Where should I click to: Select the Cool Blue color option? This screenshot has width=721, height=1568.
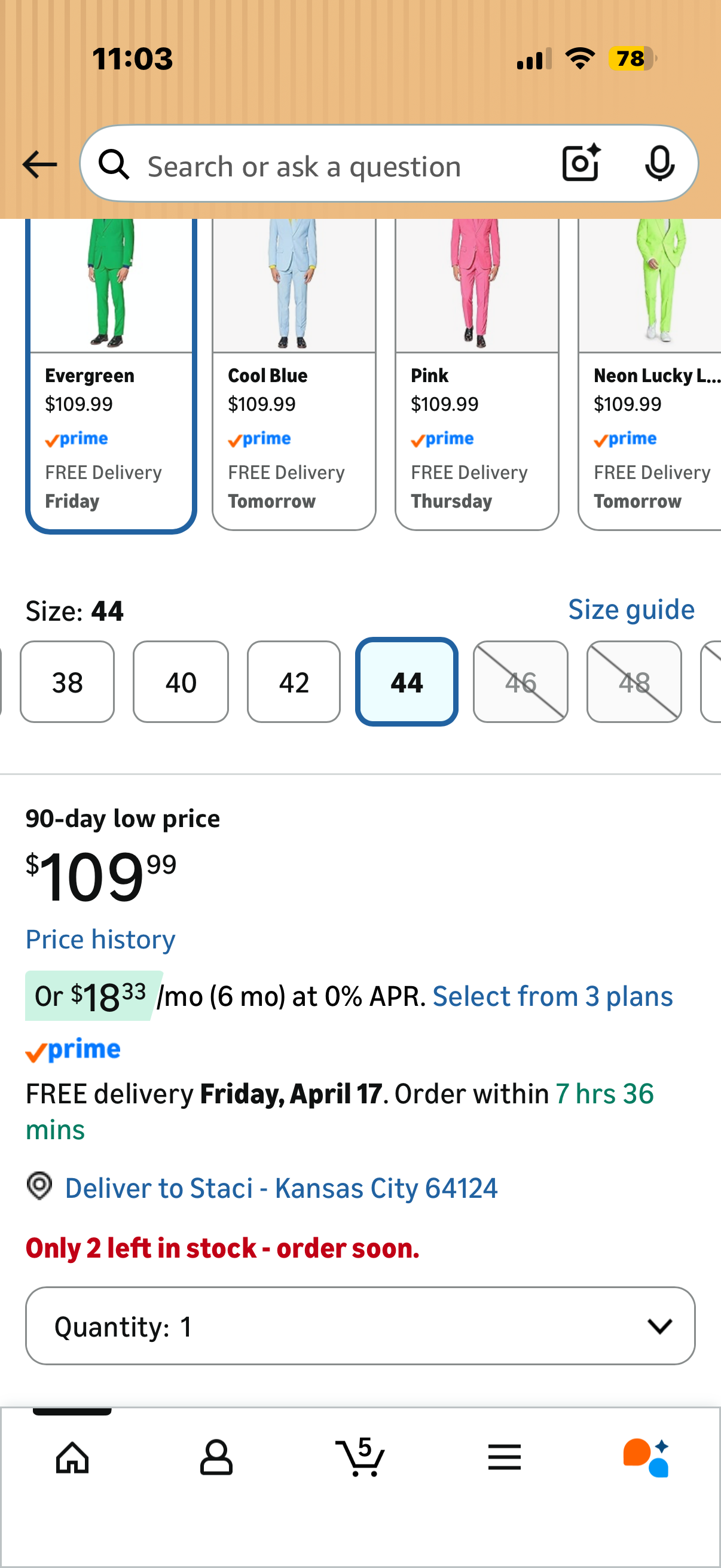[x=294, y=374]
